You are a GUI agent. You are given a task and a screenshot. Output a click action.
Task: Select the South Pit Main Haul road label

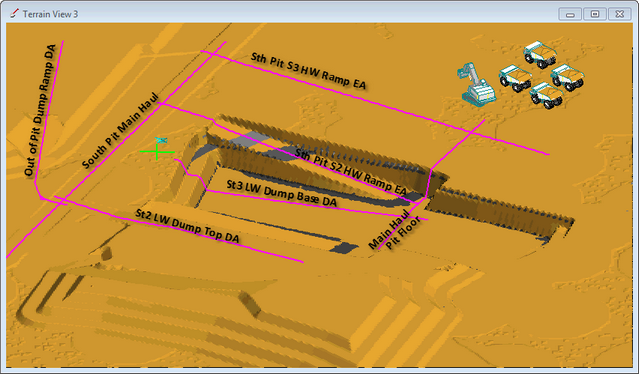click(x=120, y=131)
